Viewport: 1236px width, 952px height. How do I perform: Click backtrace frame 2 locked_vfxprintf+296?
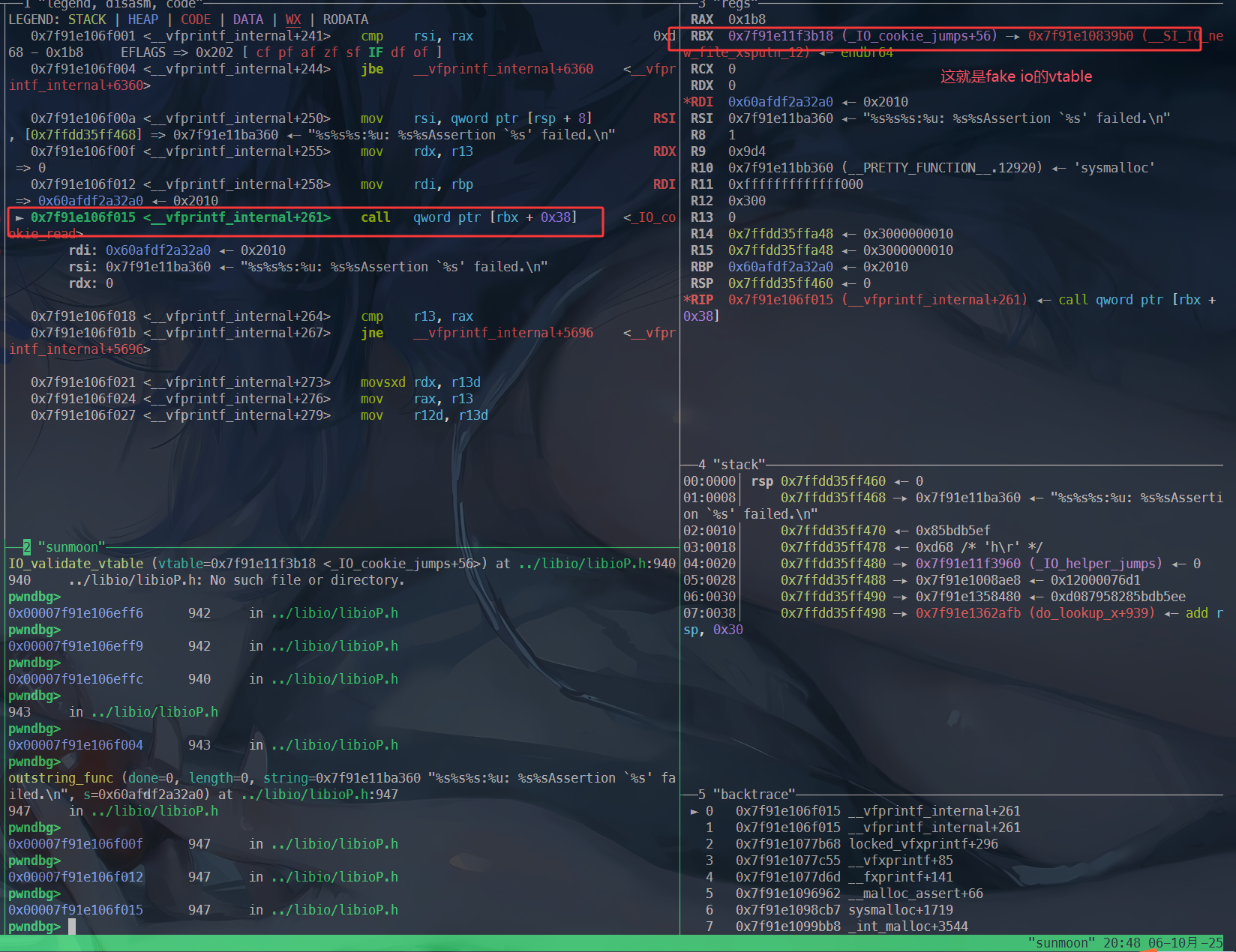click(852, 844)
